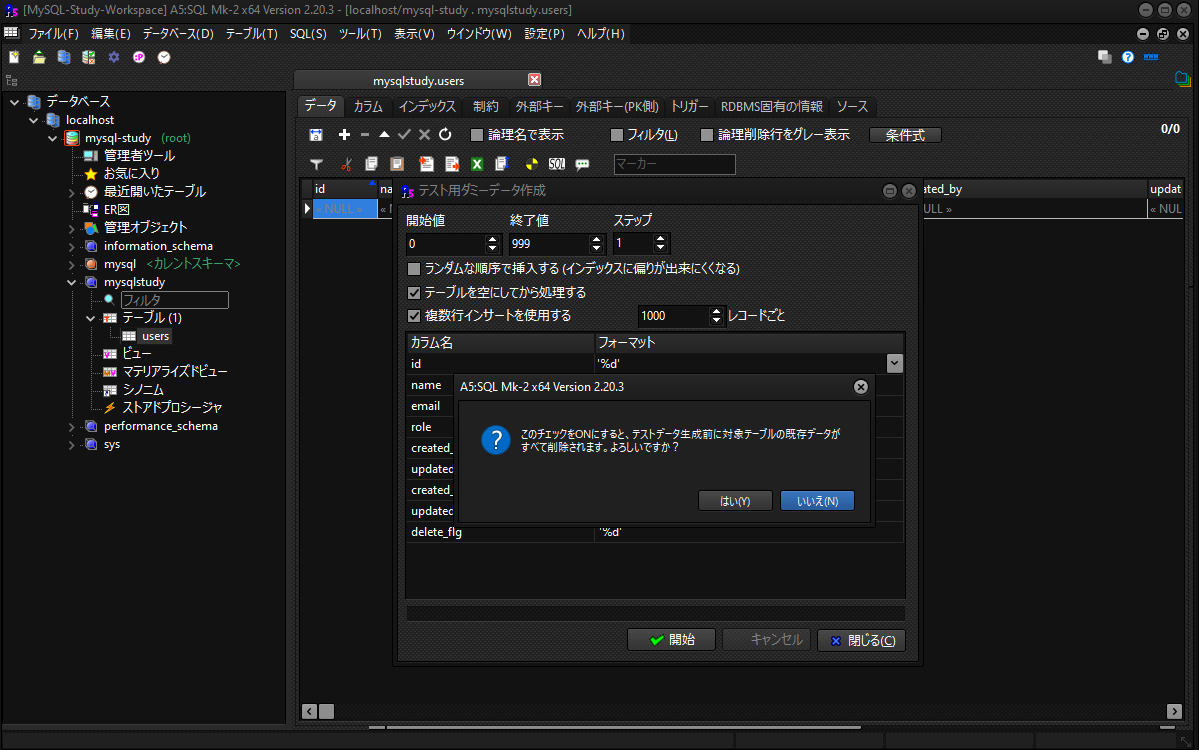
Task: Click はい(Y) in the confirmation dialog
Action: click(x=735, y=501)
